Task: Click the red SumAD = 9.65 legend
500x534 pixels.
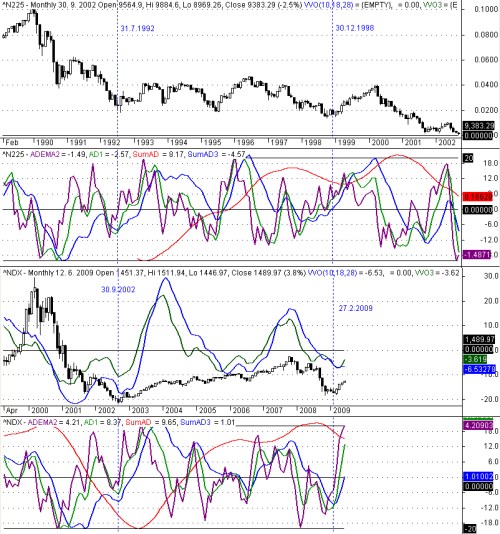Action: (x=151, y=422)
